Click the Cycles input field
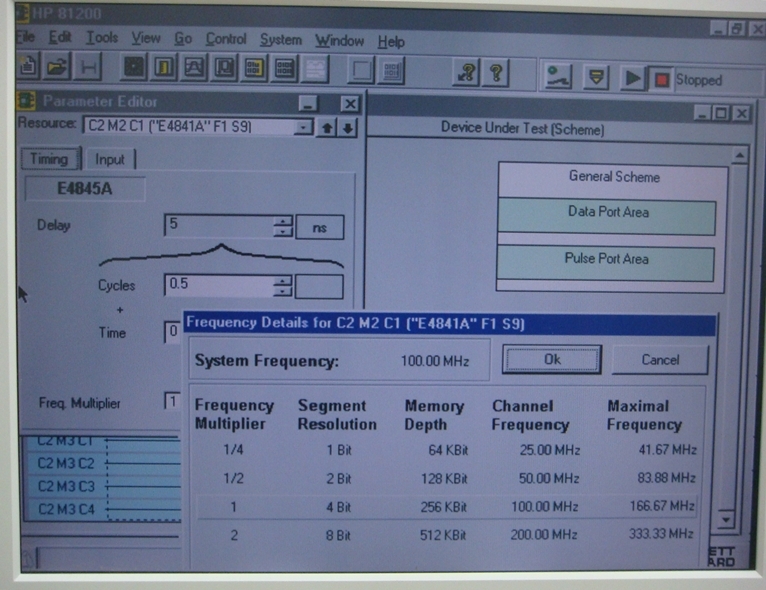The width and height of the screenshot is (766, 590). [218, 285]
